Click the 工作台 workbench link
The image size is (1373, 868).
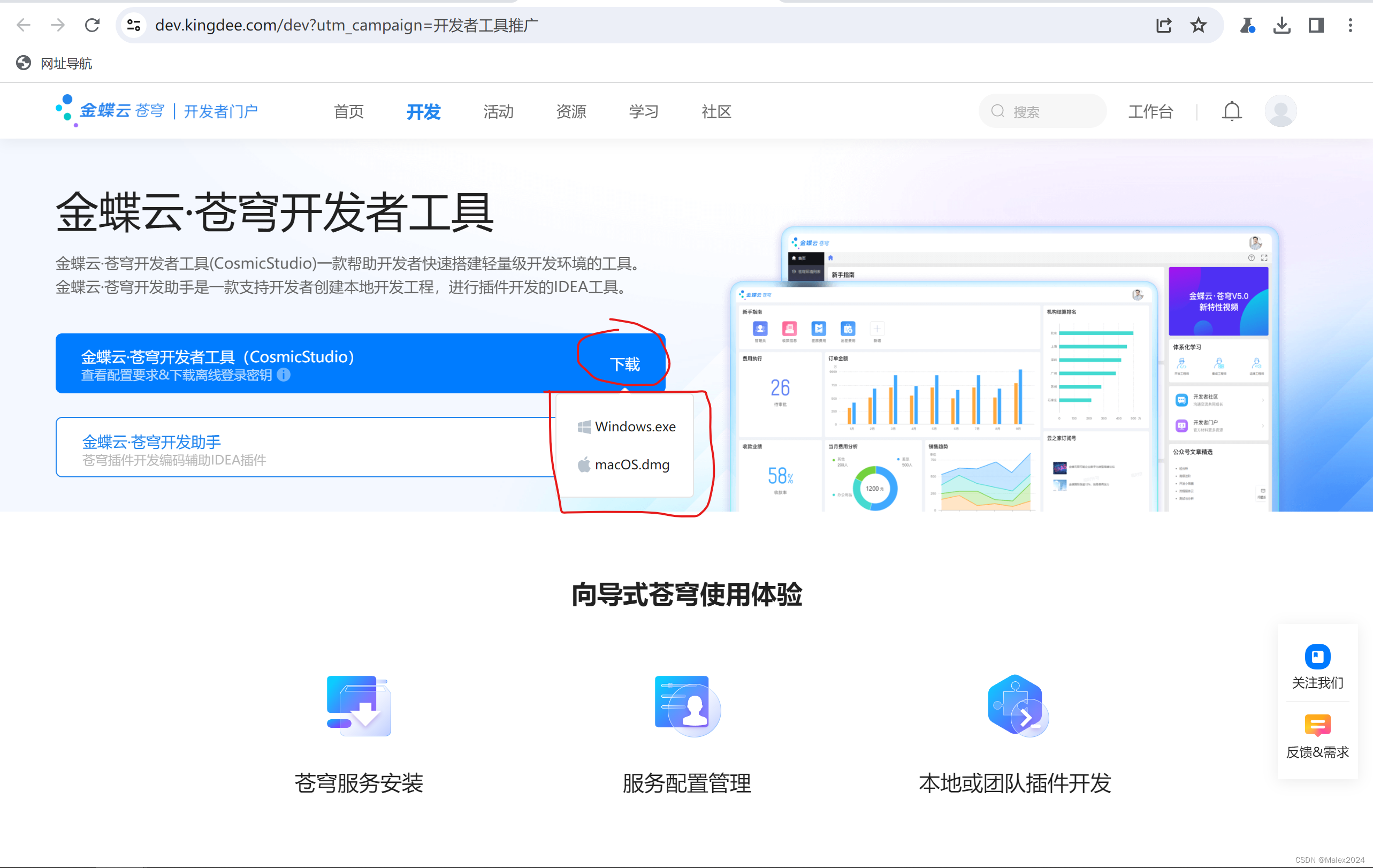click(1150, 112)
